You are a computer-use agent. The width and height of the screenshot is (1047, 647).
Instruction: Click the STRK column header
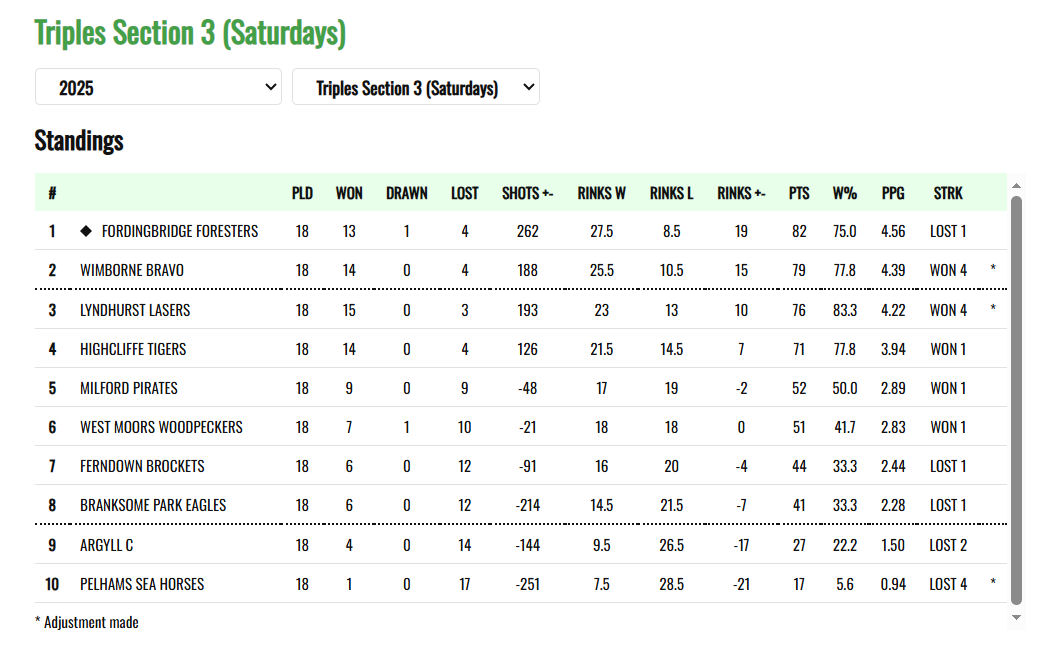tap(948, 193)
